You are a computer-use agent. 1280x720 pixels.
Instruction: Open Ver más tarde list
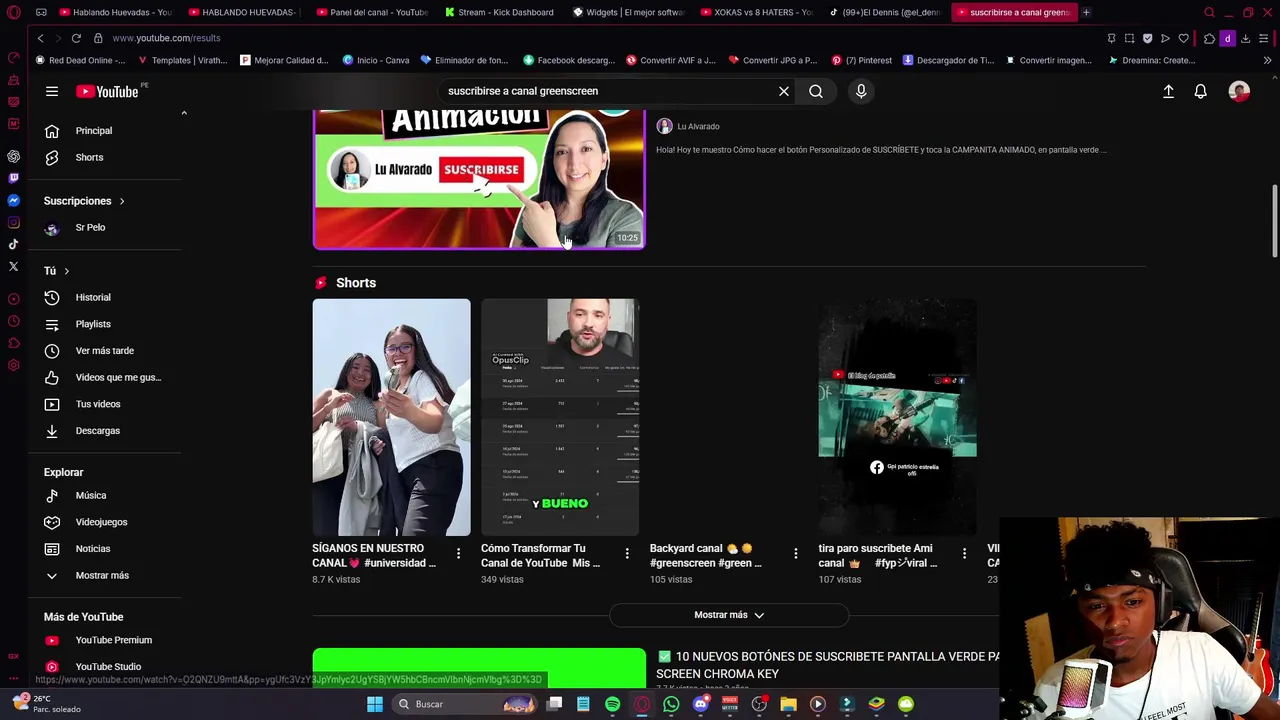(105, 351)
